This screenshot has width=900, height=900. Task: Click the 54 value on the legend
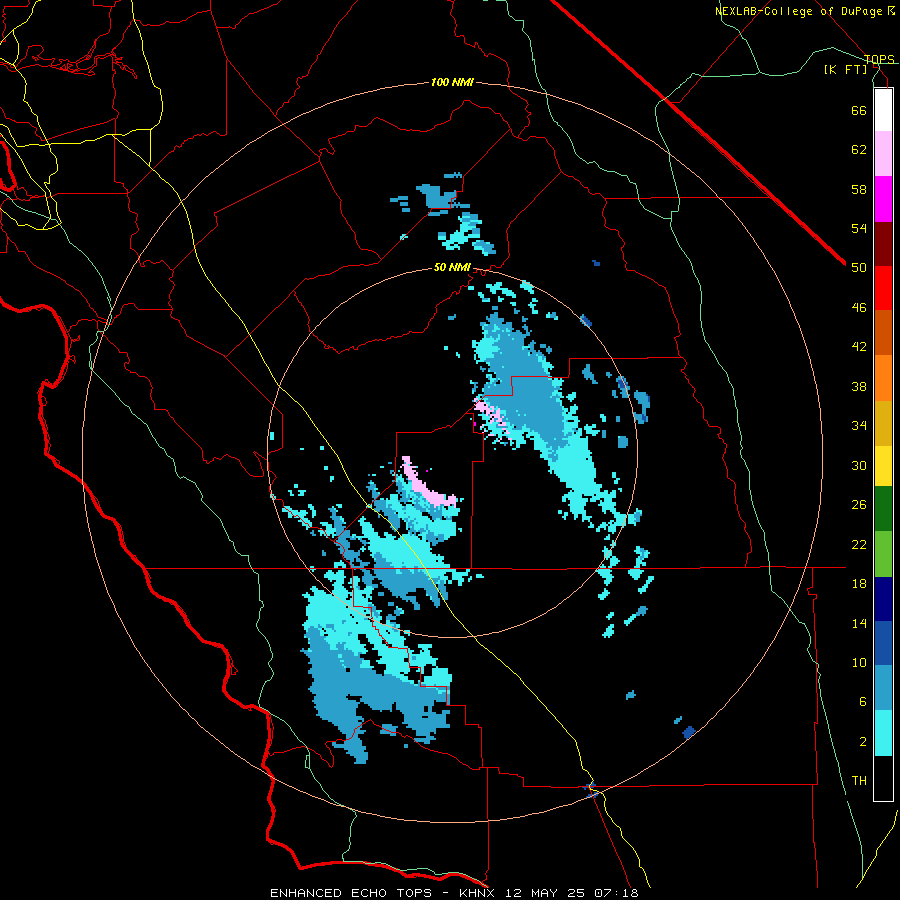pos(859,228)
